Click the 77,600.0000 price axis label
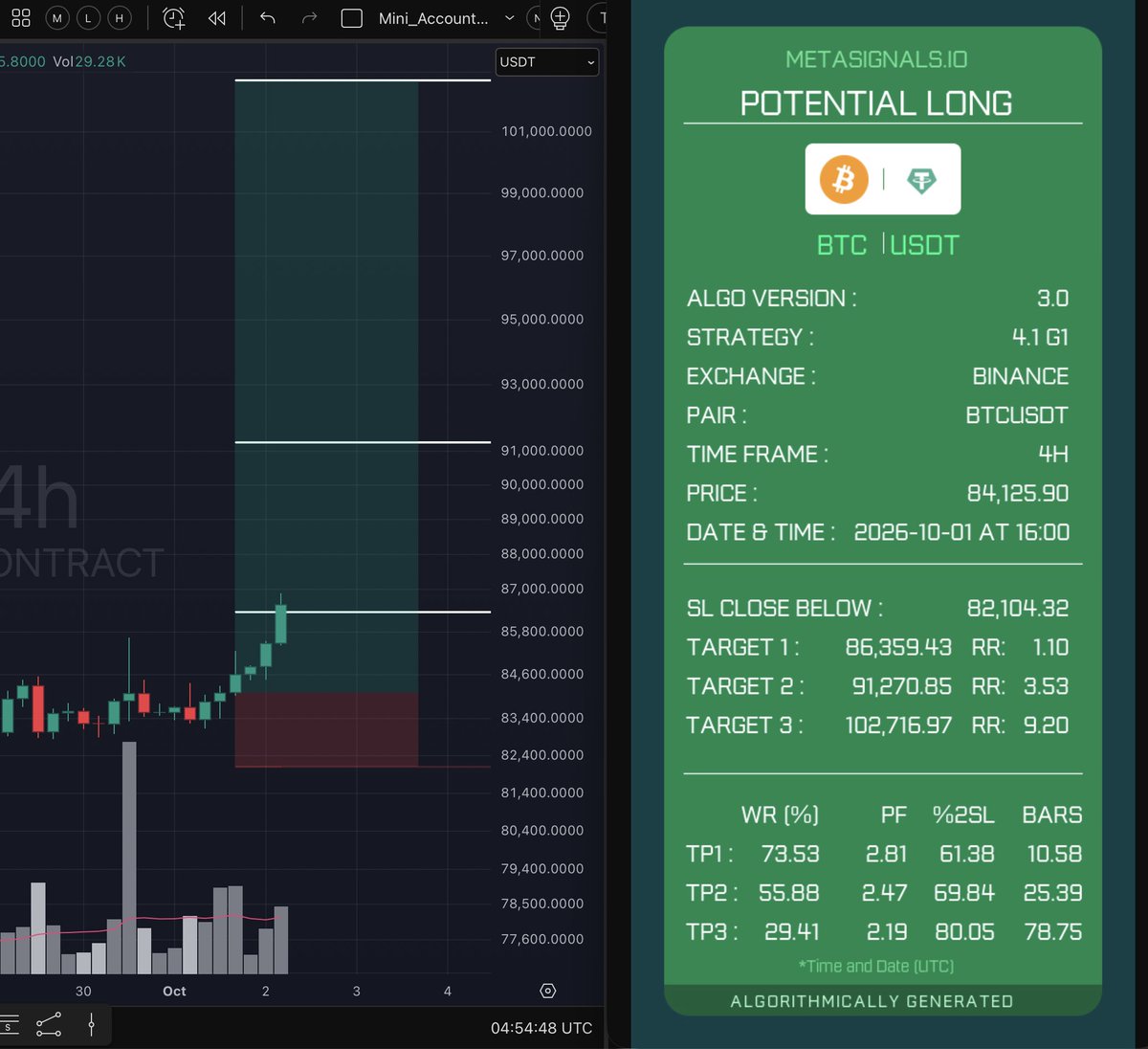This screenshot has width=1148, height=1049. pos(541,939)
